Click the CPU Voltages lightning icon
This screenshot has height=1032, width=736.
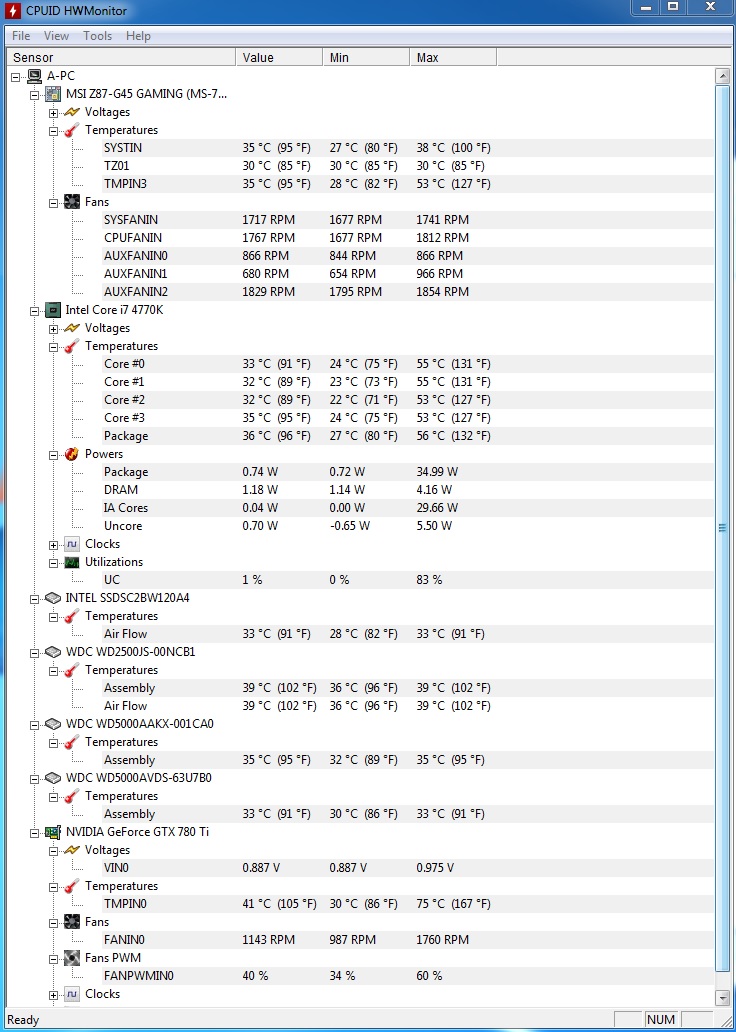[72, 328]
